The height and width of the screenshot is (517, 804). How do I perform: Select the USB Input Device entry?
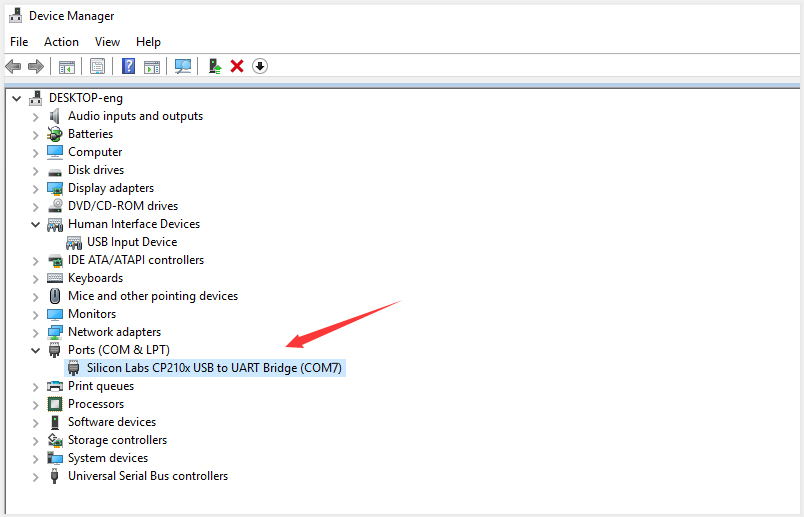coord(131,242)
